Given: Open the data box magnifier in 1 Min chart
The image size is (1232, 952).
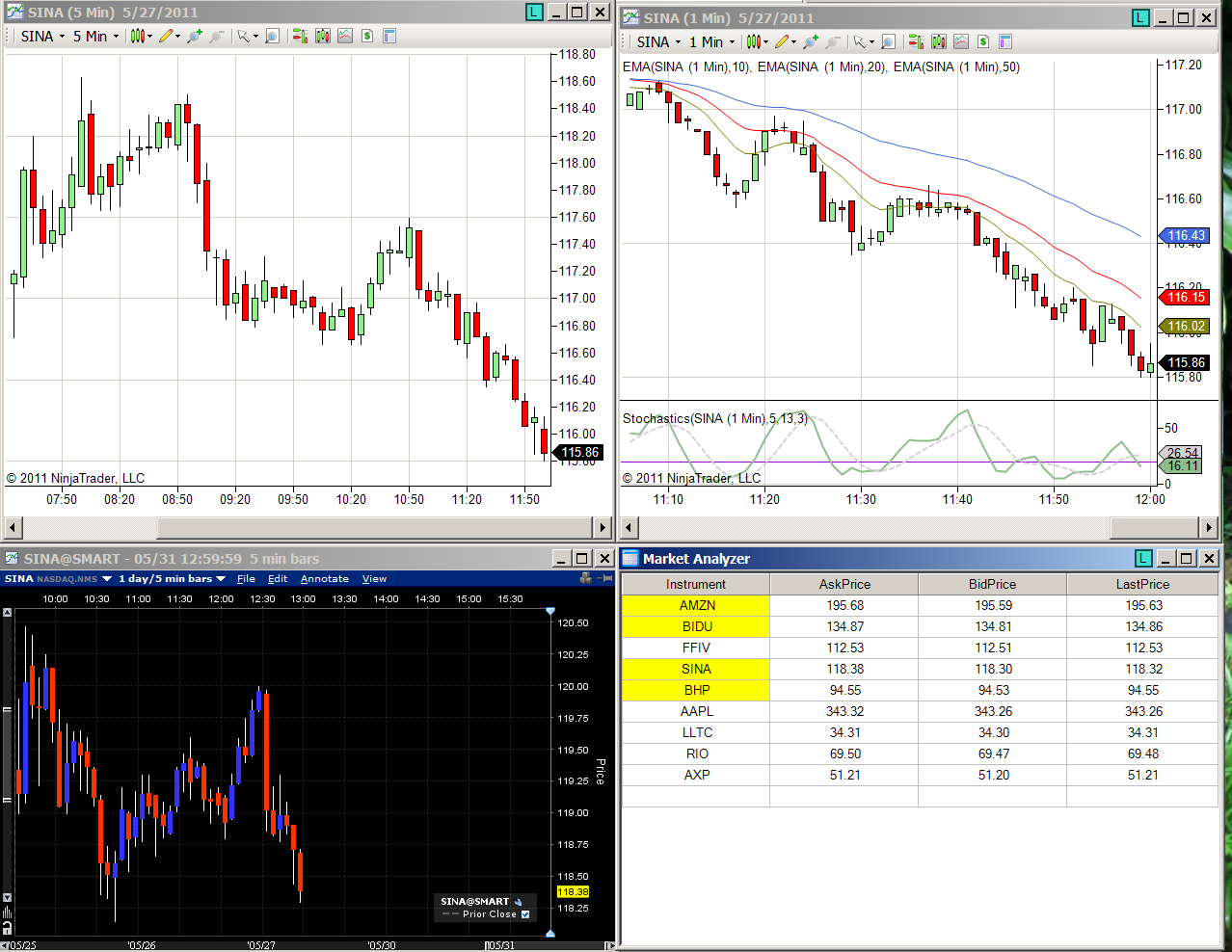Looking at the screenshot, I should pos(888,41).
